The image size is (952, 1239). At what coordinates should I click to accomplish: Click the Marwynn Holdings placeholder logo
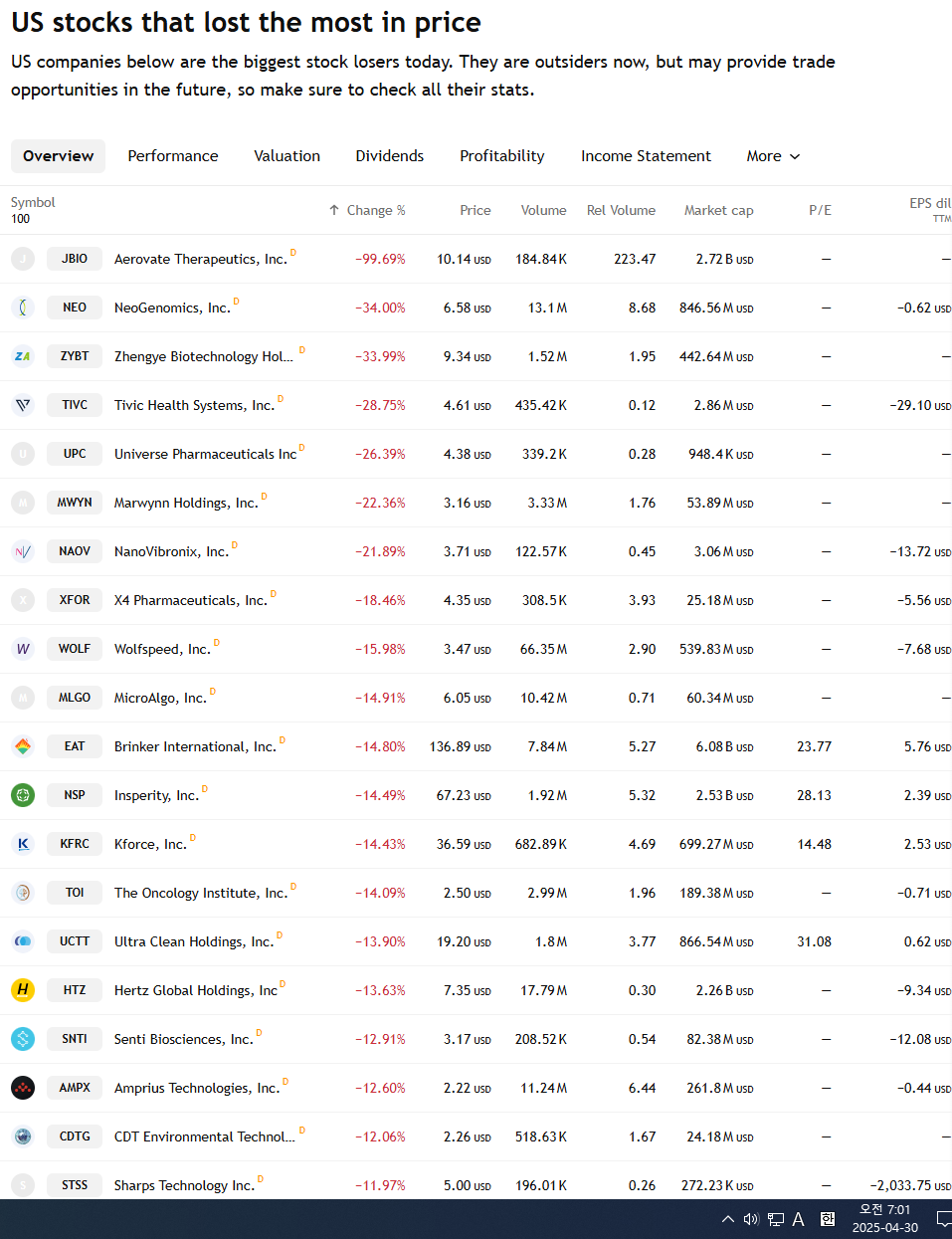[23, 503]
